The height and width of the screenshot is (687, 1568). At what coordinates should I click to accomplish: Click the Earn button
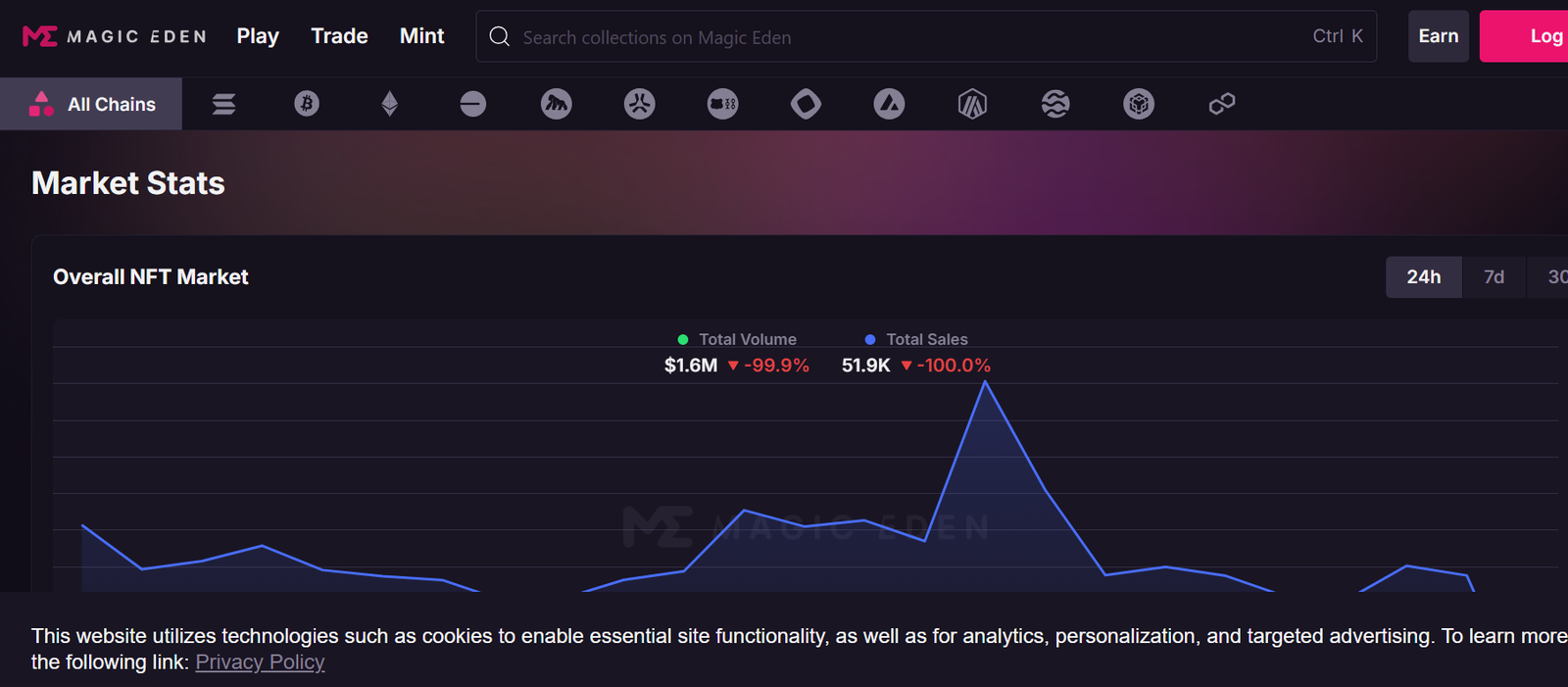coord(1438,36)
